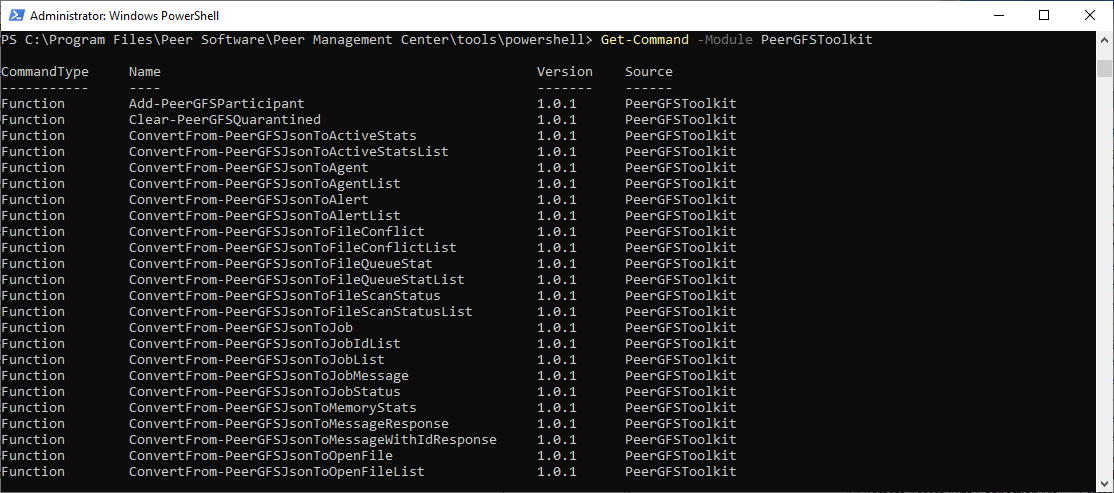Click the Clear-PeerGFSQuarantined function name
This screenshot has width=1114, height=493.
click(x=225, y=120)
